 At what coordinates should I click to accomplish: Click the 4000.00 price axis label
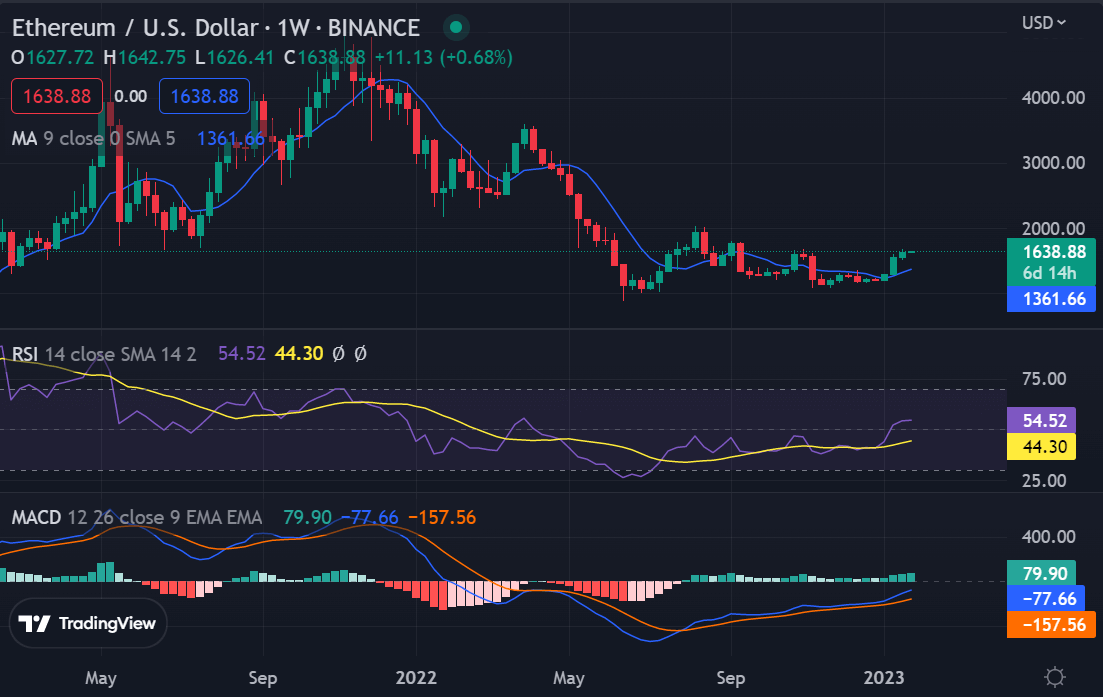(x=1053, y=98)
